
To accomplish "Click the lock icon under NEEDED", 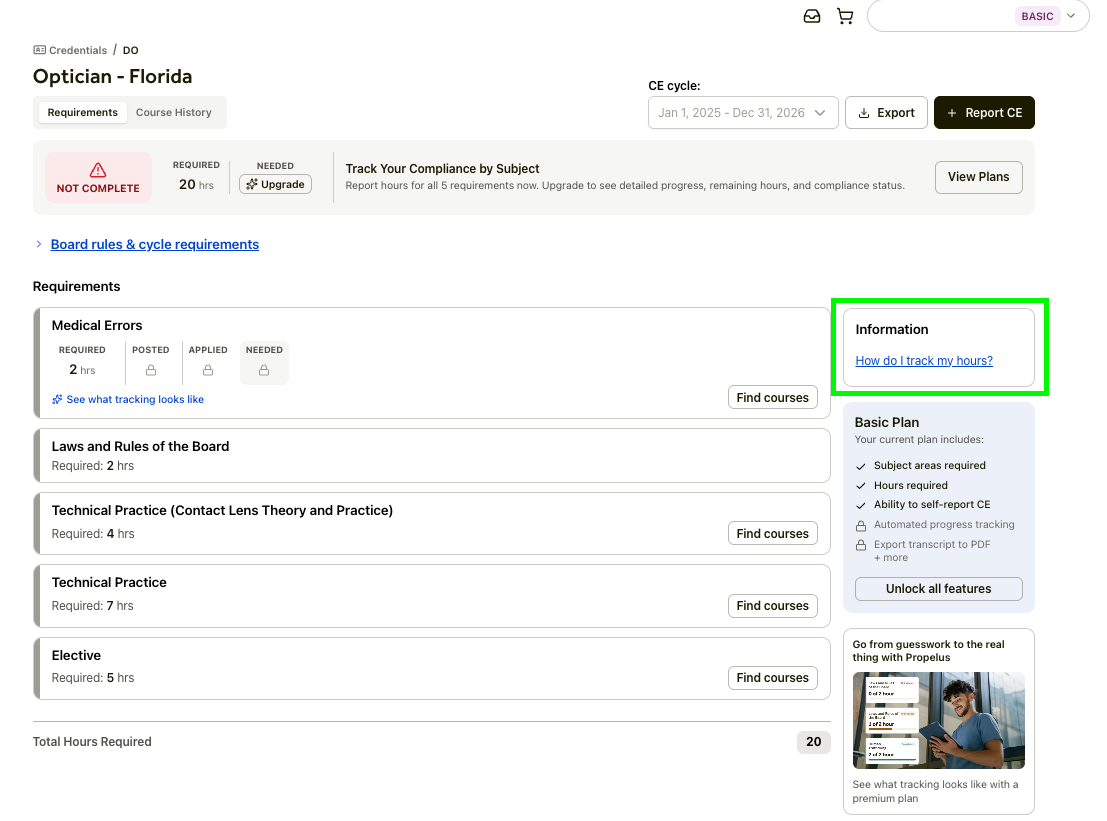I will [264, 370].
